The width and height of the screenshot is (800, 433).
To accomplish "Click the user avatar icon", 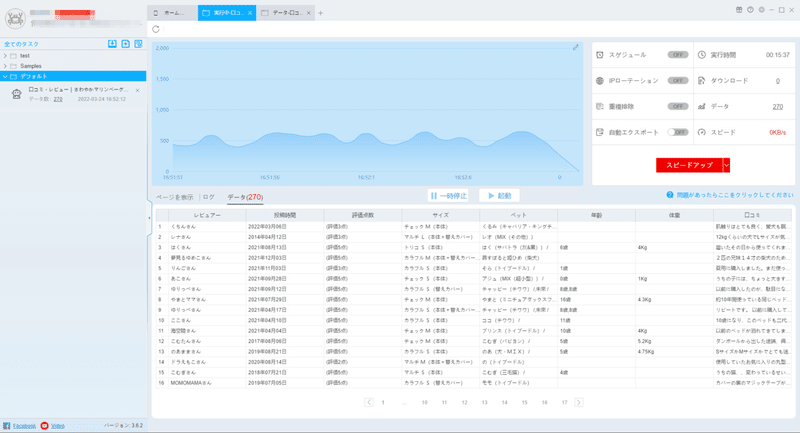I will point(15,19).
